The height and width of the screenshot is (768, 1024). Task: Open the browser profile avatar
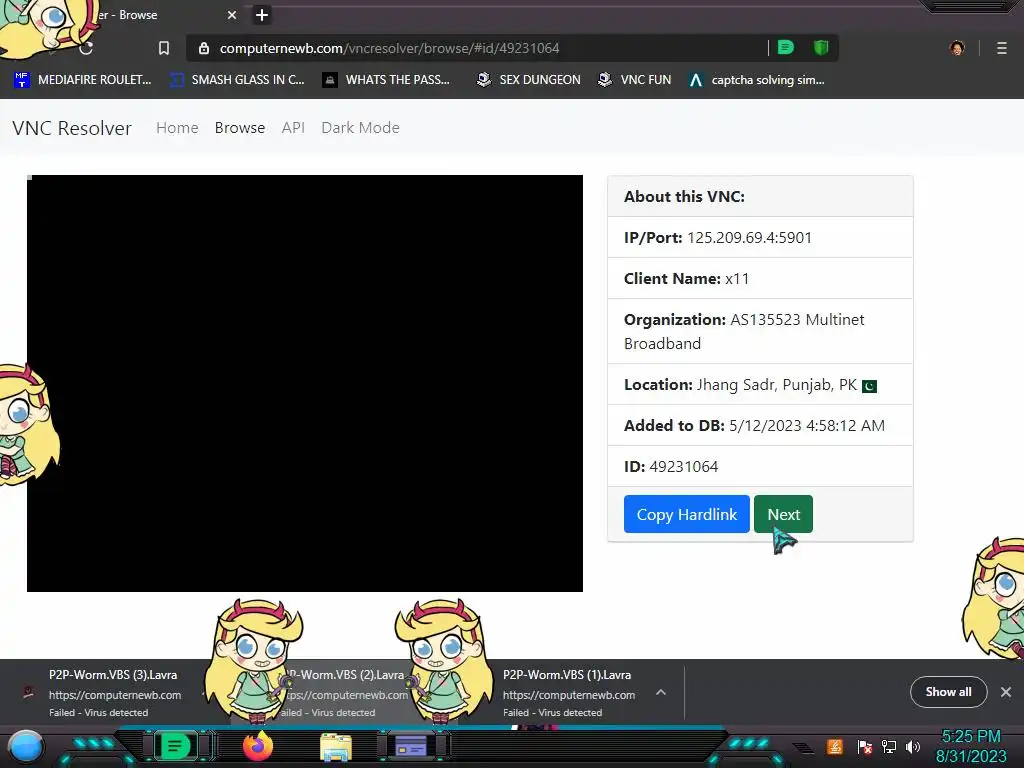(x=957, y=48)
